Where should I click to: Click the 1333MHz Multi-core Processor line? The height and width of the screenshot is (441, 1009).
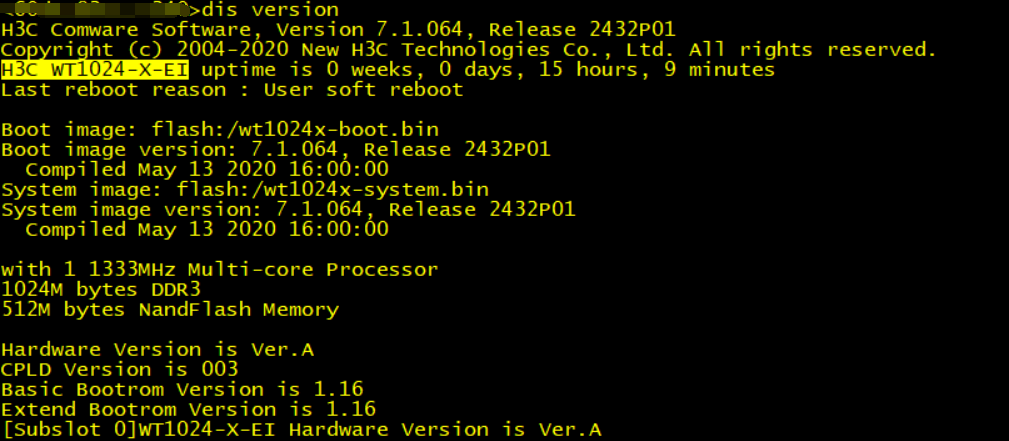[x=219, y=269]
